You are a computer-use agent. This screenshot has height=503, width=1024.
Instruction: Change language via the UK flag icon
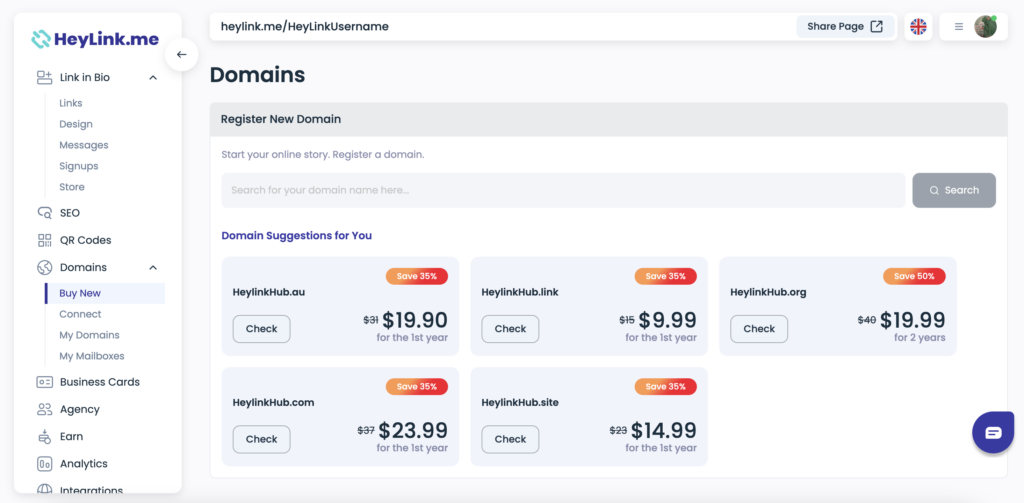point(918,27)
